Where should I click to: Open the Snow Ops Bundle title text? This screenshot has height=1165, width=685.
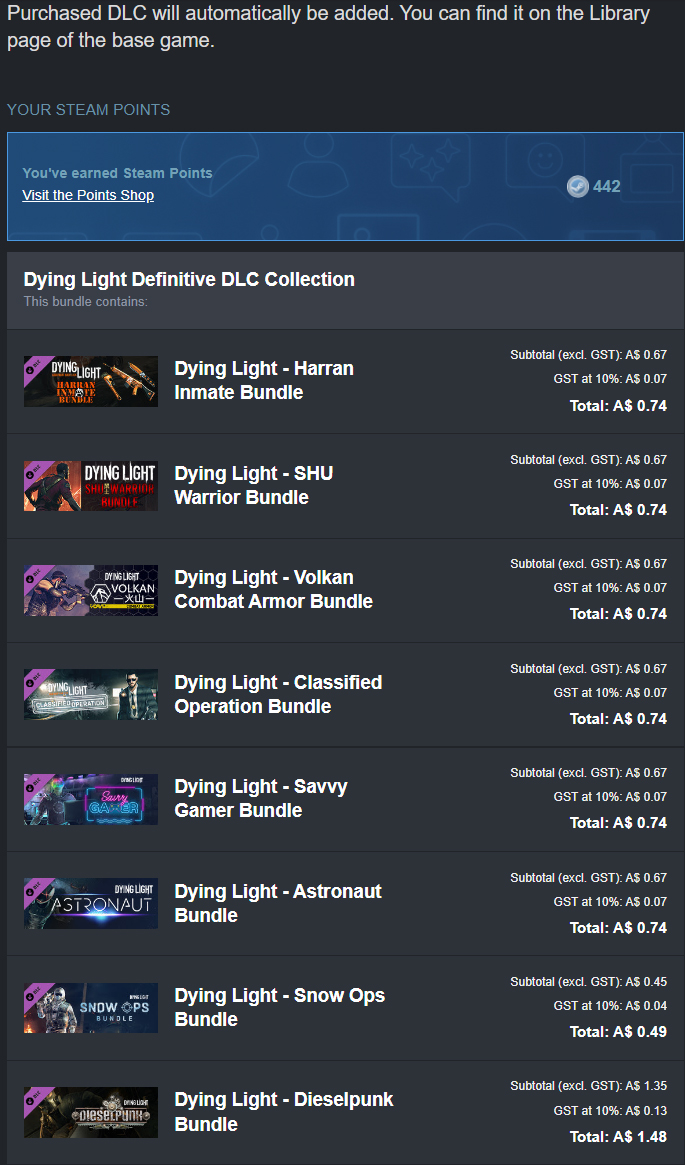tap(279, 1007)
